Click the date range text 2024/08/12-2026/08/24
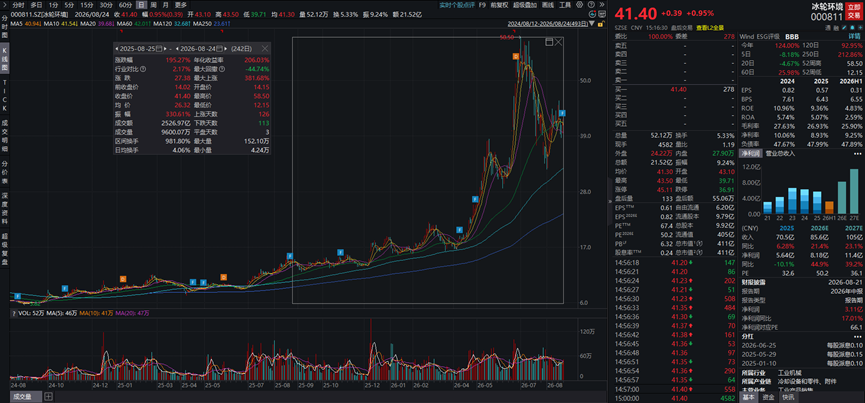 point(547,24)
